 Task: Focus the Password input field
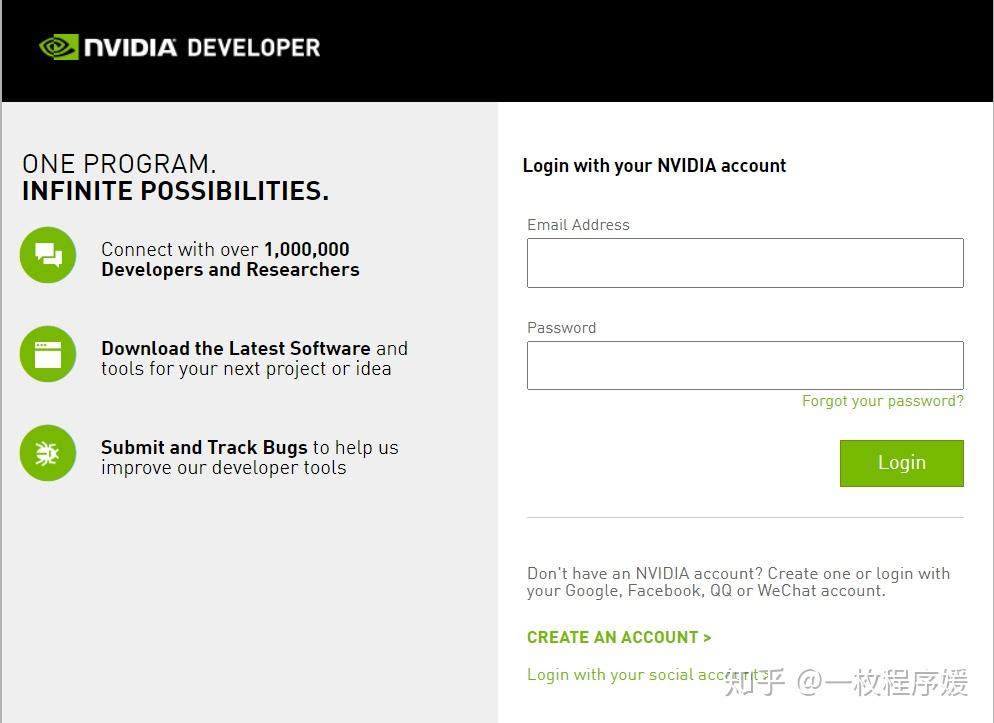[745, 365]
